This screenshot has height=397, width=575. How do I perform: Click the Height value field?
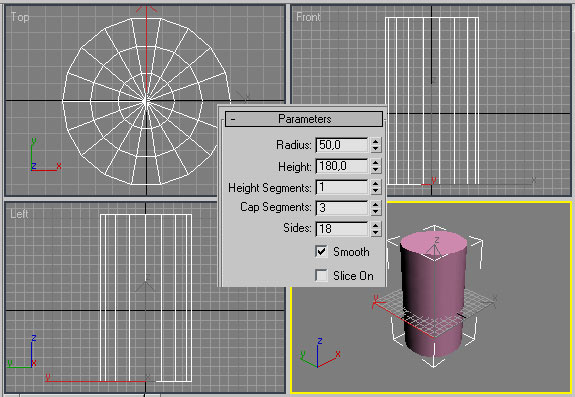(341, 166)
